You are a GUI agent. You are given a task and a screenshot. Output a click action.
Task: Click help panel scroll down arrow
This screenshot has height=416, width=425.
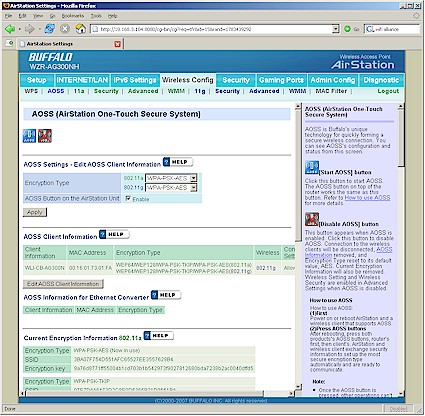pos(401,393)
